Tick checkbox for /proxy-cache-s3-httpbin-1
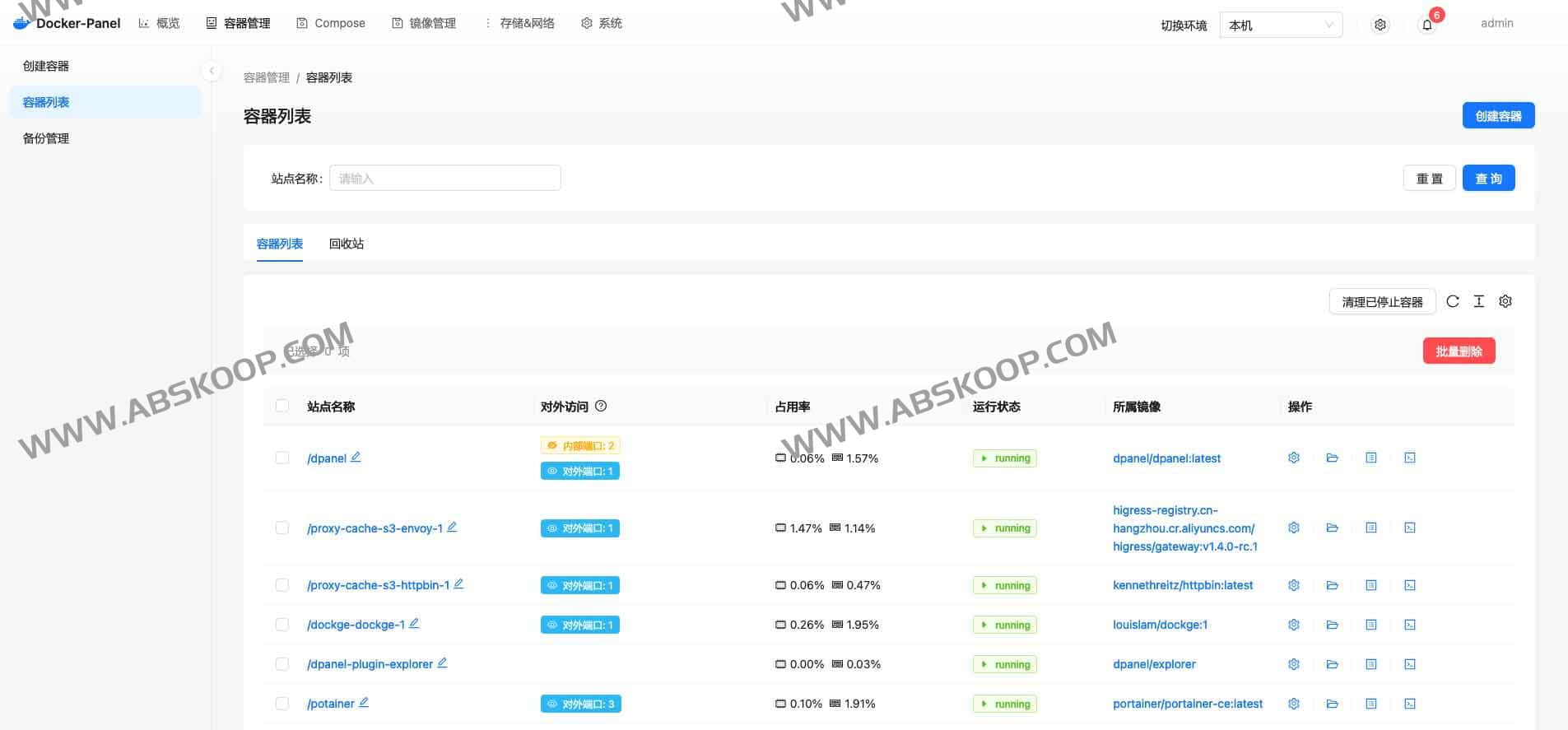 click(282, 585)
